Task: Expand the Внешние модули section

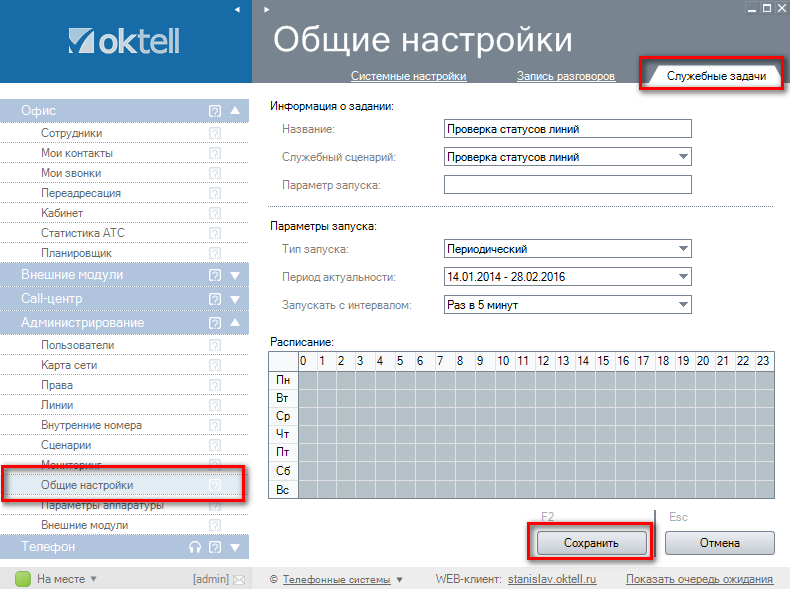Action: click(235, 275)
